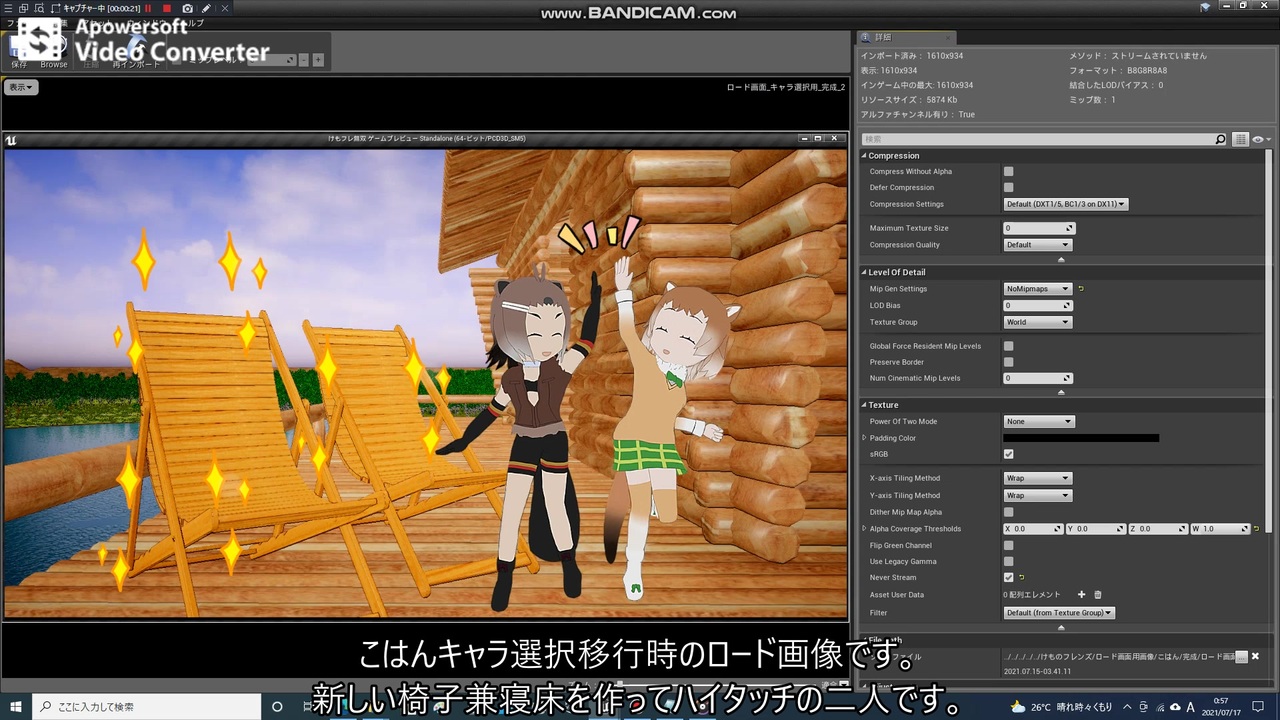Clear Asset User Data with trash icon

pyautogui.click(x=1097, y=595)
